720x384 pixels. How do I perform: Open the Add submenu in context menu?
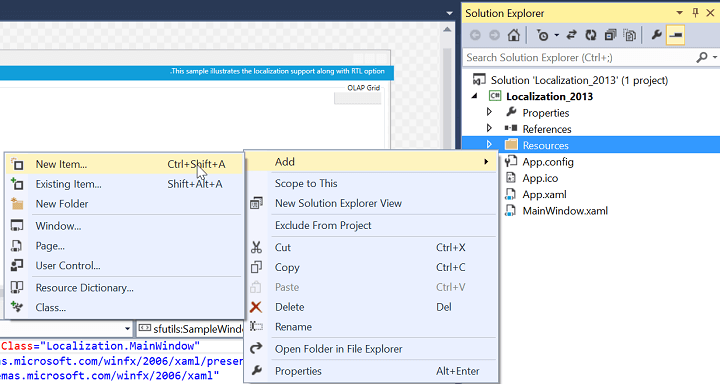click(372, 162)
